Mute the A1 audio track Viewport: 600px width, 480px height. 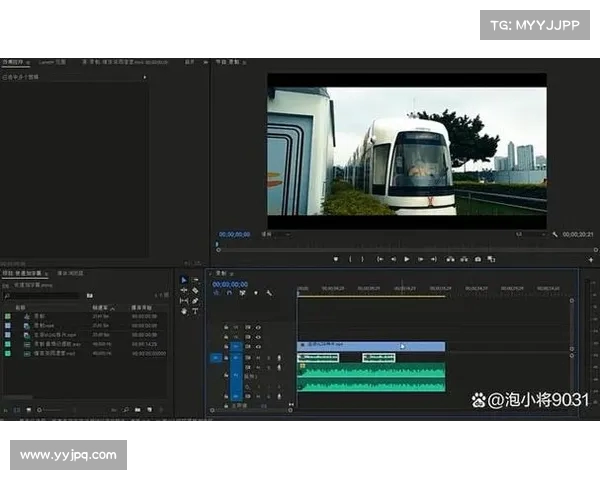(x=258, y=358)
